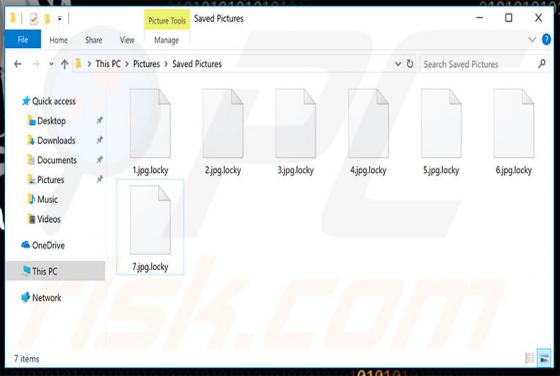Open Music in the navigation pane

pyautogui.click(x=42, y=200)
